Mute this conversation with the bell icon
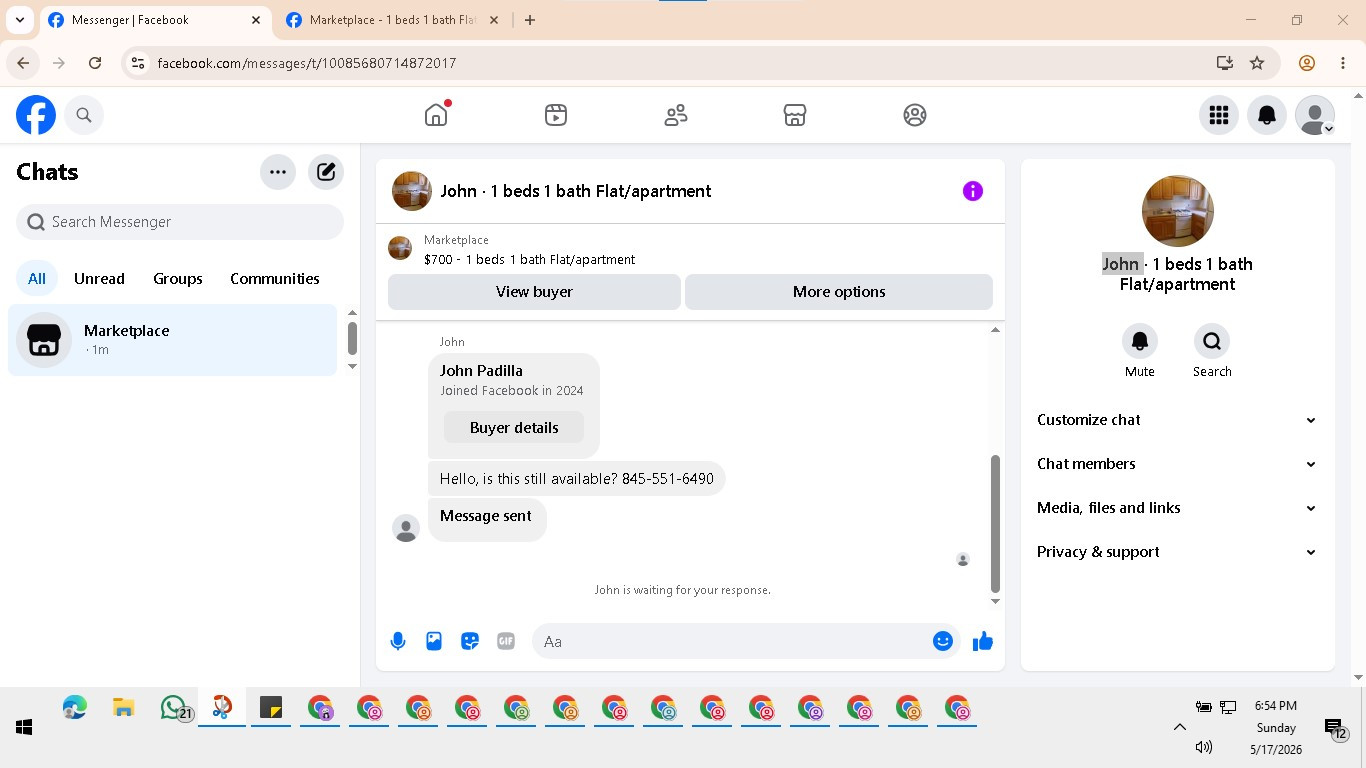The height and width of the screenshot is (768, 1366). point(1140,341)
